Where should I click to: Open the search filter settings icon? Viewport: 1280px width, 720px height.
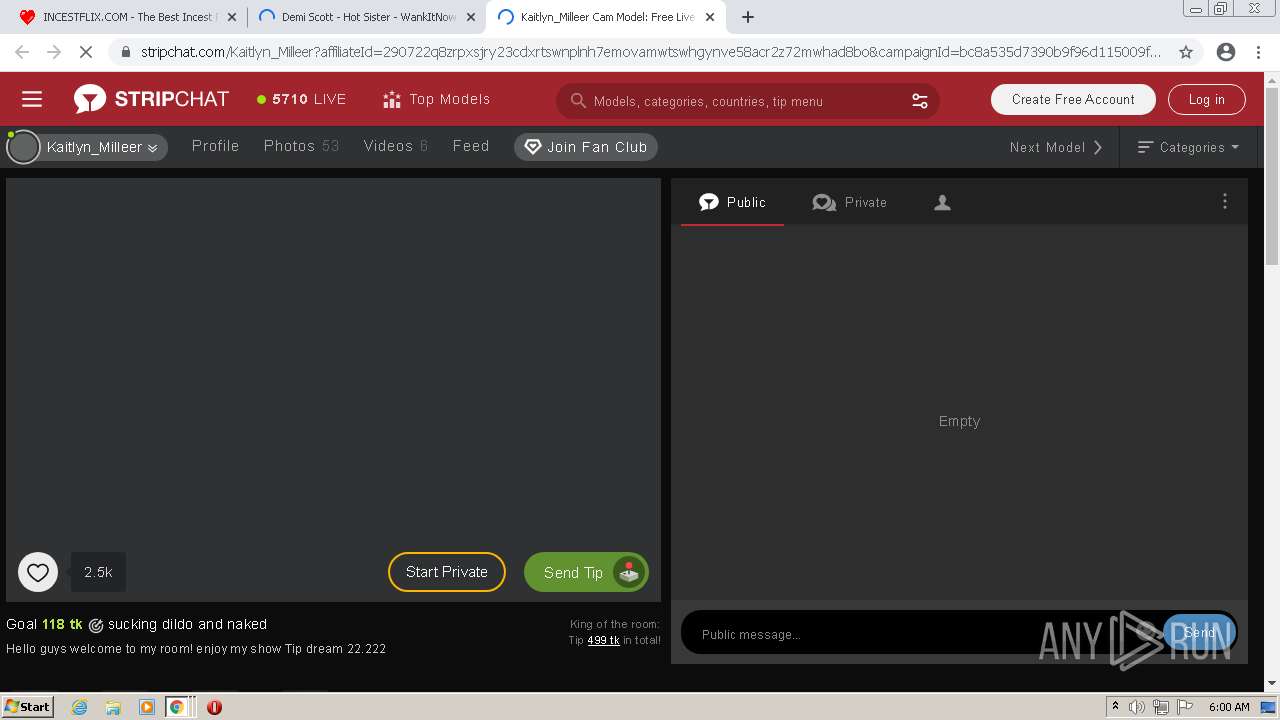[x=920, y=101]
